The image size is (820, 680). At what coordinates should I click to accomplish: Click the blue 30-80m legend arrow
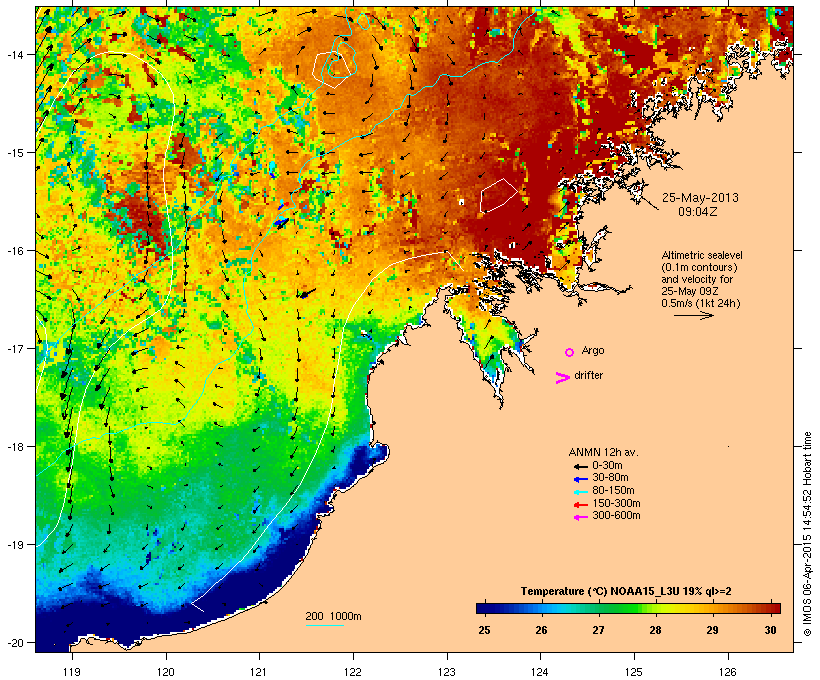coord(580,479)
